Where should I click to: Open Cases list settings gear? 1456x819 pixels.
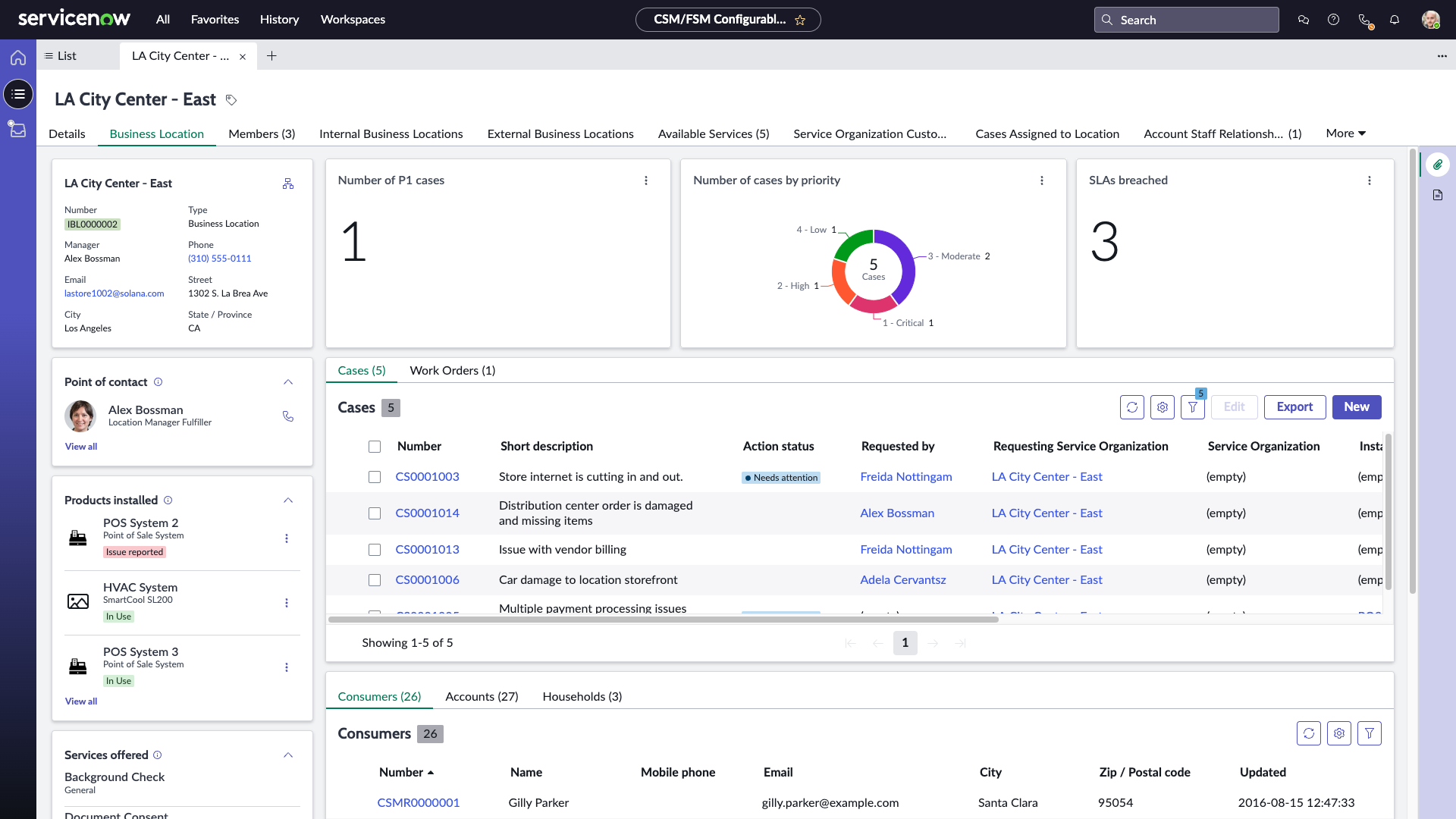click(x=1163, y=407)
